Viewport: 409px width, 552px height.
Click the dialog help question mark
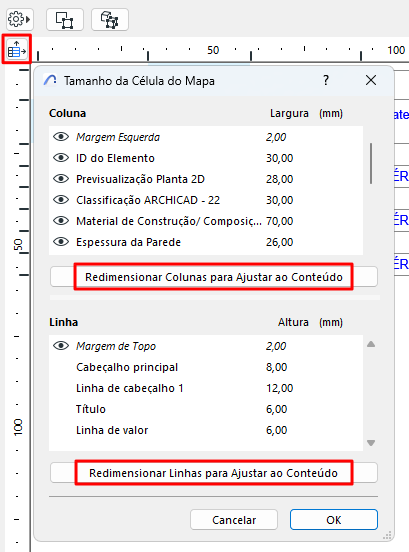pyautogui.click(x=326, y=81)
